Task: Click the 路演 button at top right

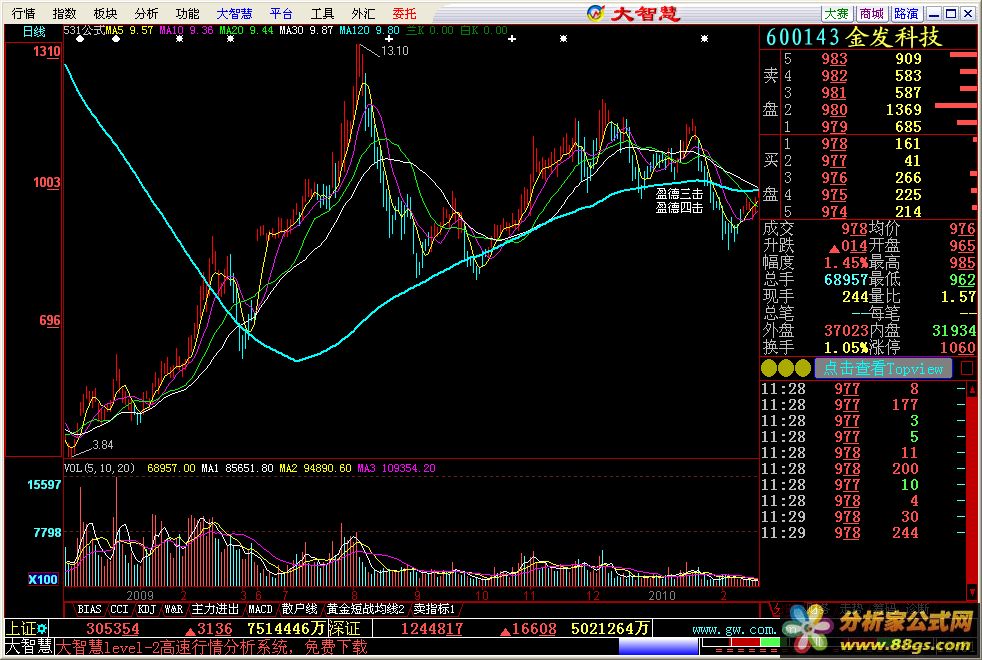Action: click(906, 13)
